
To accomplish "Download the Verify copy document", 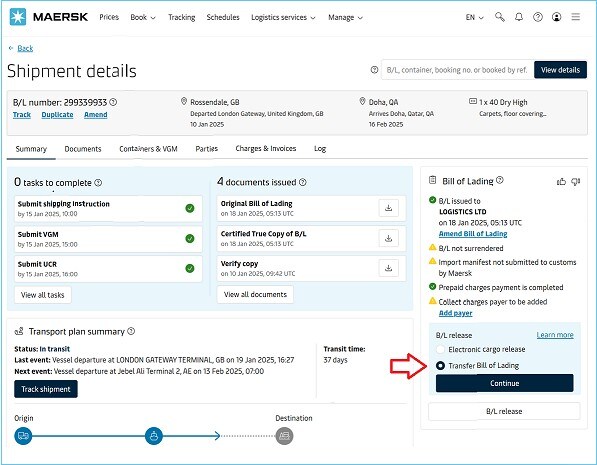I will pos(388,268).
